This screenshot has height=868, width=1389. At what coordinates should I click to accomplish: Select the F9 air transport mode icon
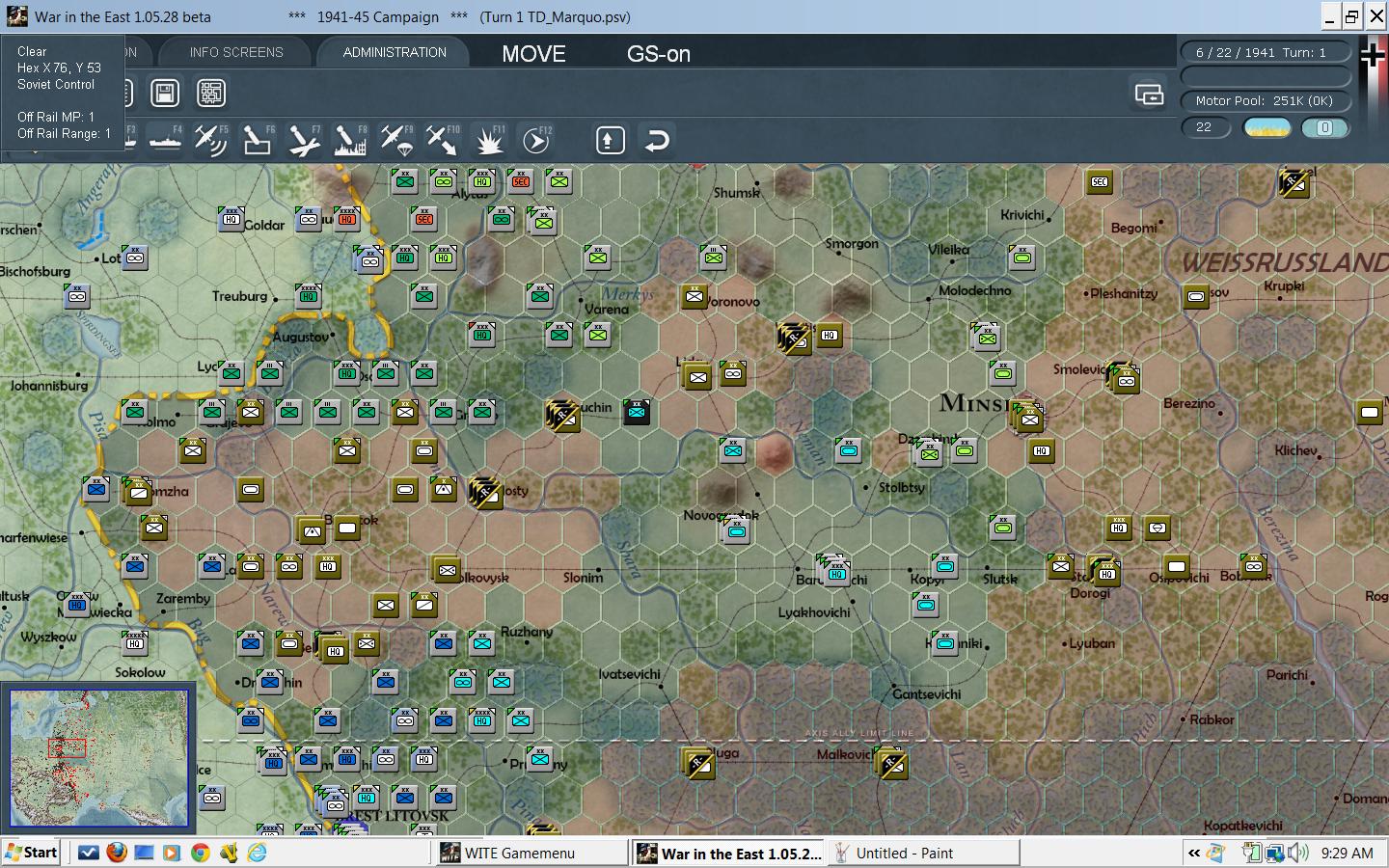point(396,141)
